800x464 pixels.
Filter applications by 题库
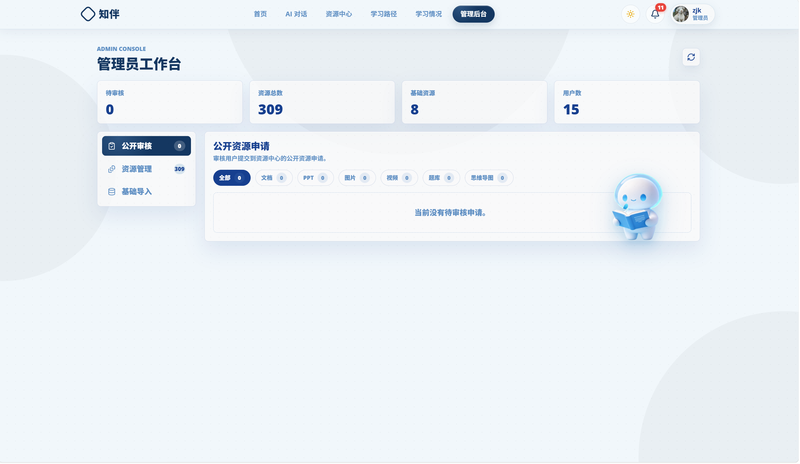(441, 178)
